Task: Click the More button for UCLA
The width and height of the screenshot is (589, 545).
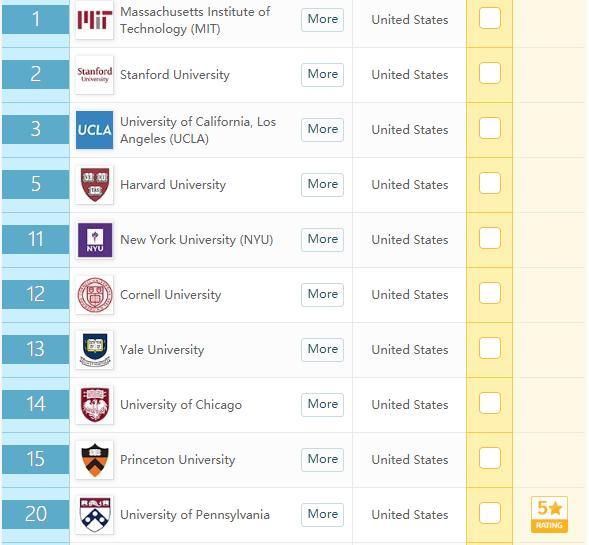Action: click(322, 130)
